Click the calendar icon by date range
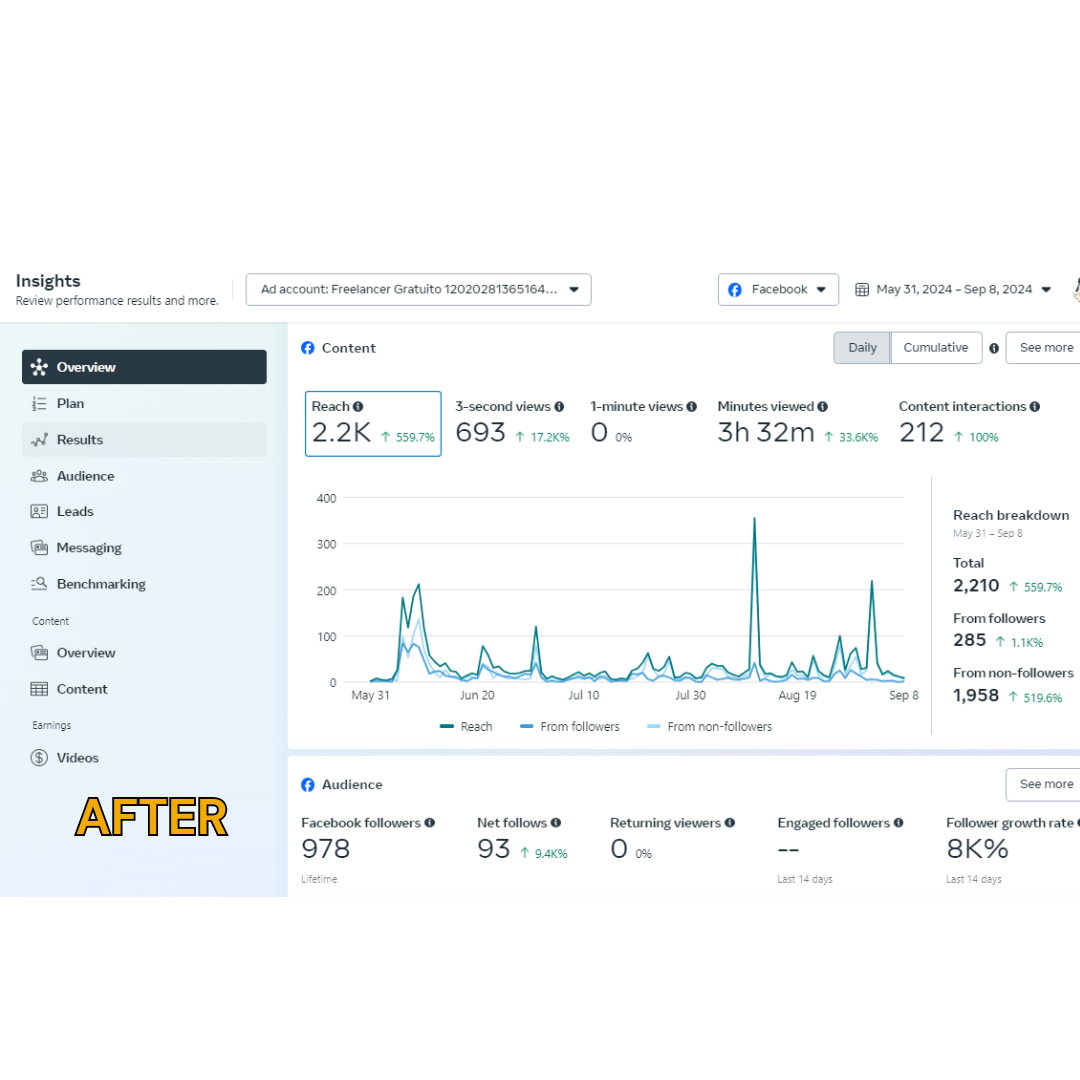The width and height of the screenshot is (1080, 1080). [x=862, y=289]
